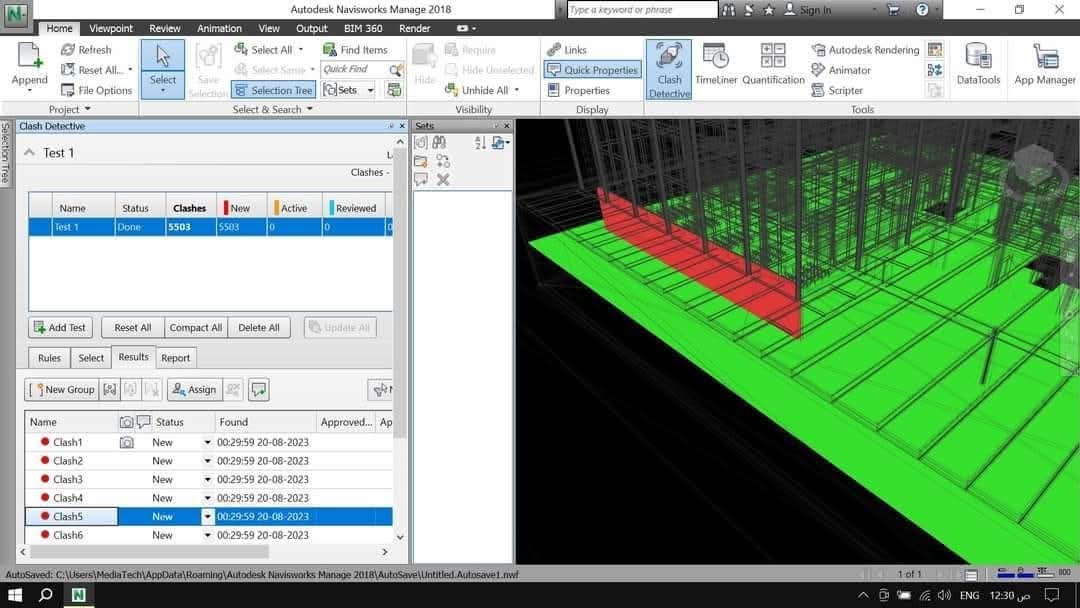Image resolution: width=1080 pixels, height=608 pixels.
Task: Click the Sign In link
Action: click(807, 10)
